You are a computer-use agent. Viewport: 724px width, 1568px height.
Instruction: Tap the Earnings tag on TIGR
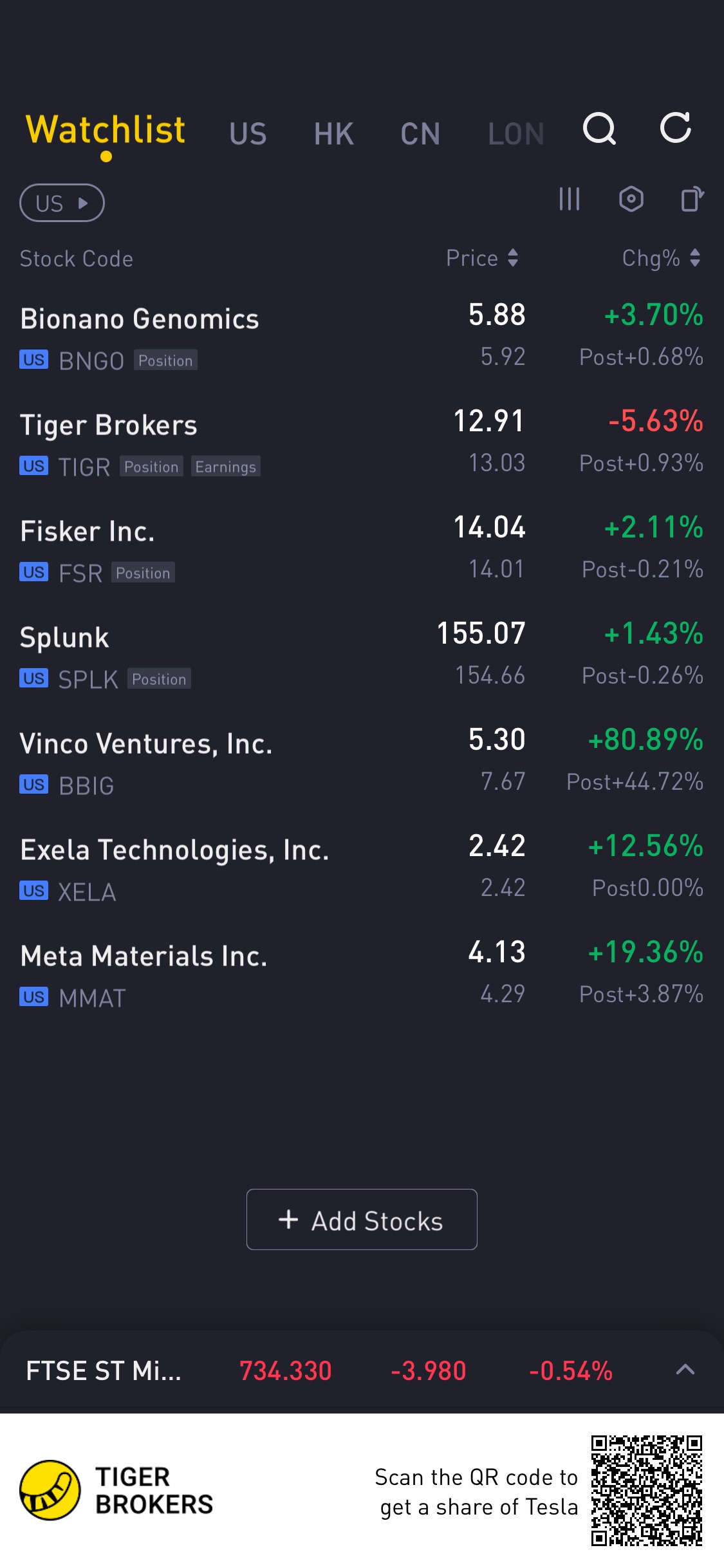[x=225, y=467]
